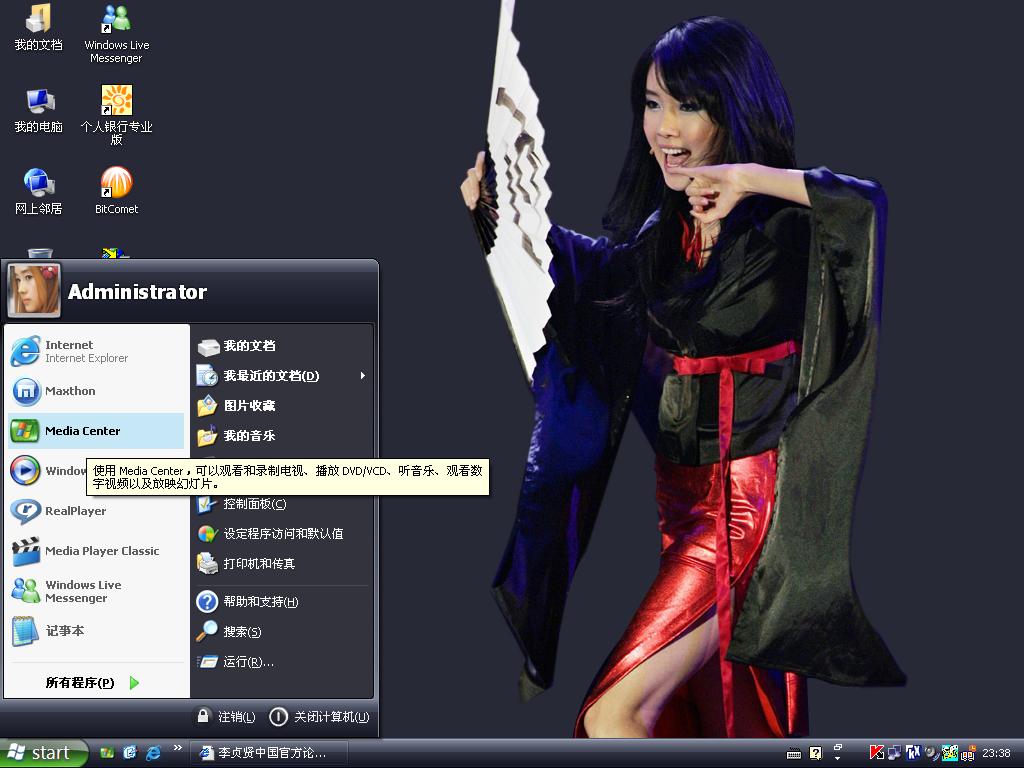
Task: Expand 所有程序 programs list
Action: pos(92,683)
